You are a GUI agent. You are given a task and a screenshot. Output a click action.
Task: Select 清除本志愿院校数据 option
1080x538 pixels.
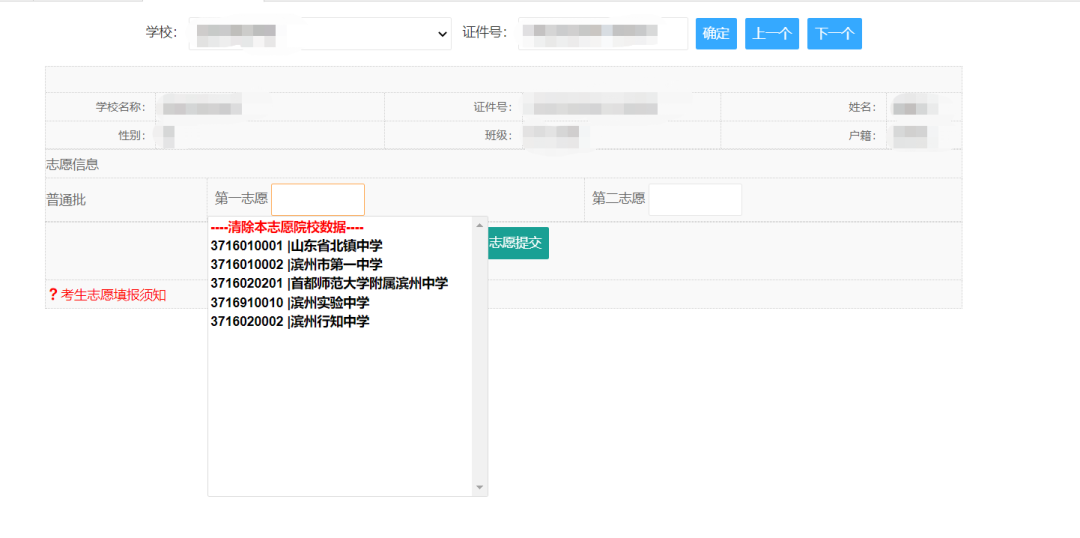pos(286,227)
